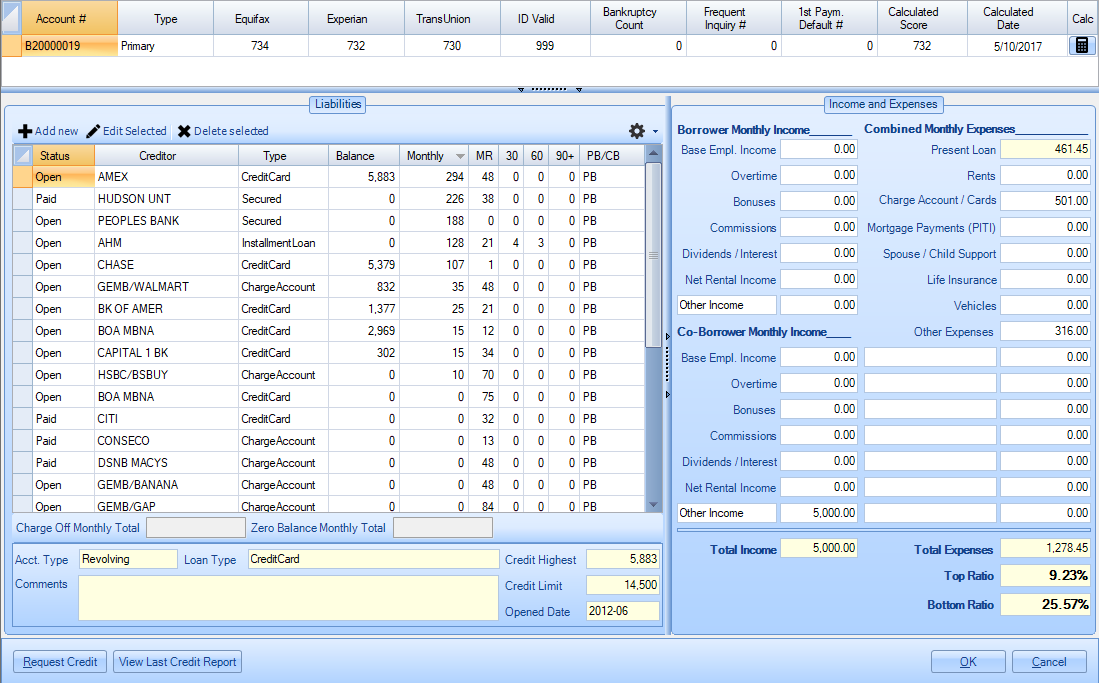Sort by the Status column header
This screenshot has height=683, width=1099.
point(63,156)
